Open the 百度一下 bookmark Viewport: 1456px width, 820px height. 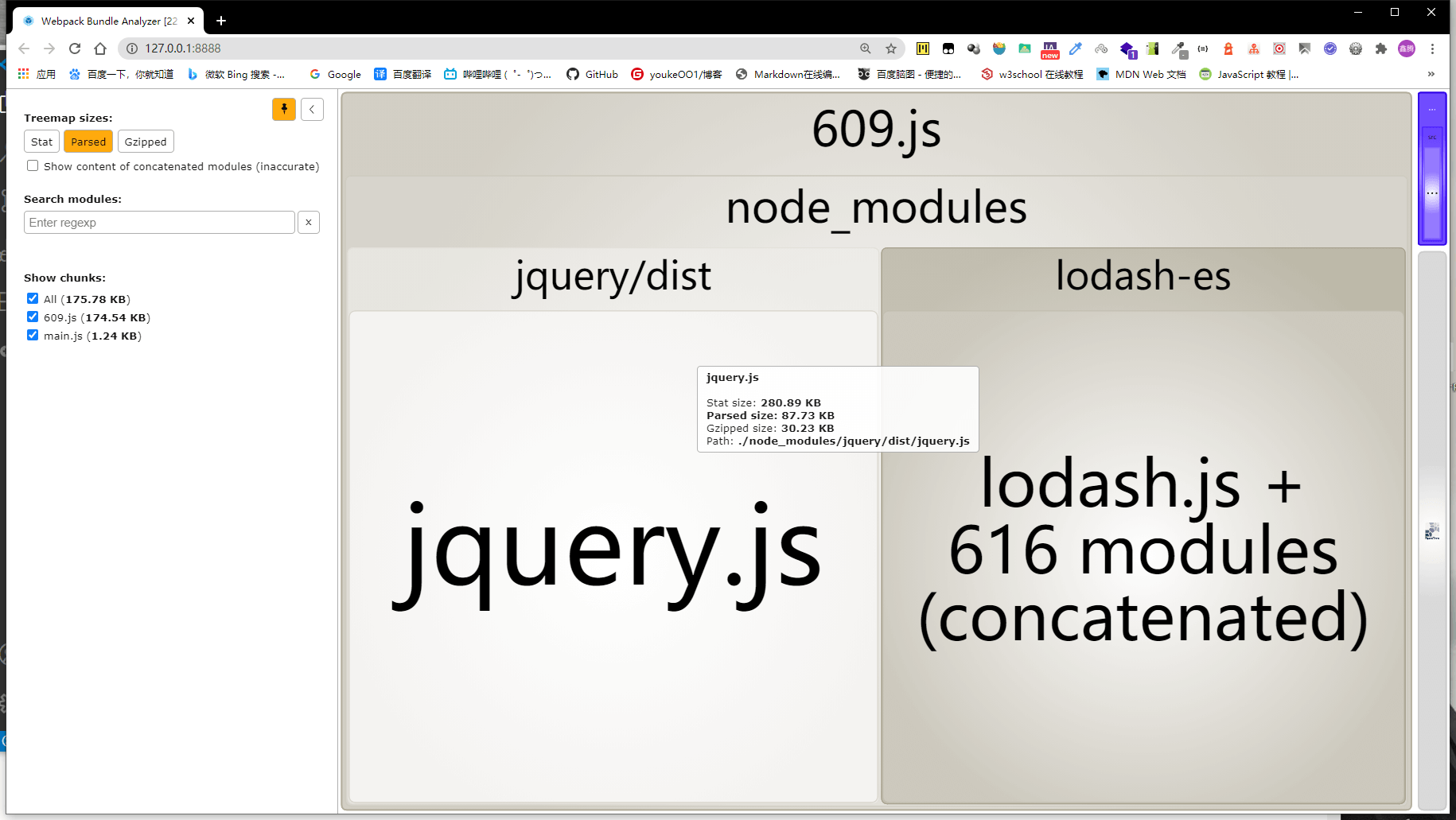[121, 74]
